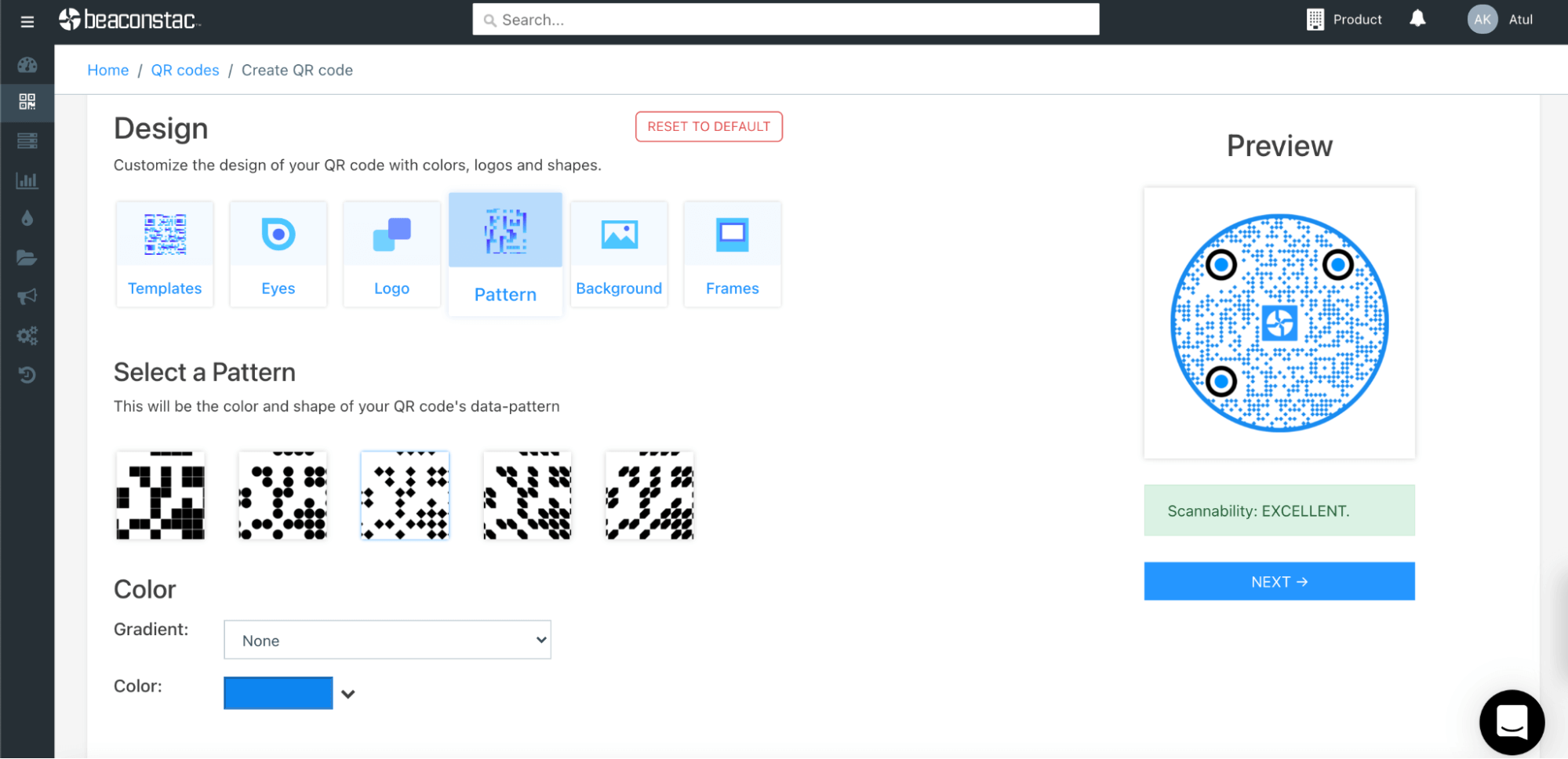Image resolution: width=1568 pixels, height=759 pixels.
Task: Click the megaphone campaigns sidebar icon
Action: (x=27, y=296)
